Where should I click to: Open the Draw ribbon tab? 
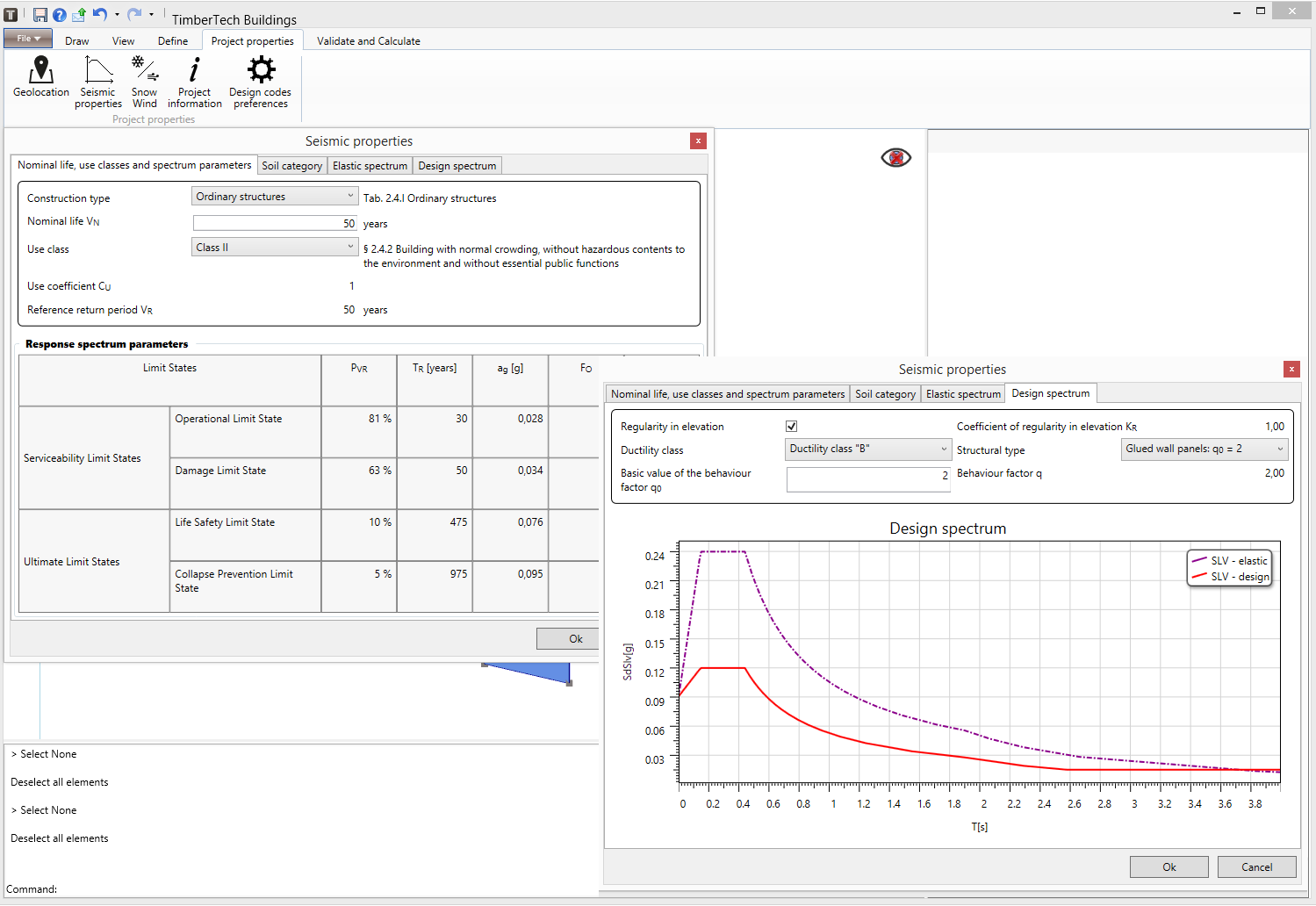(x=77, y=41)
